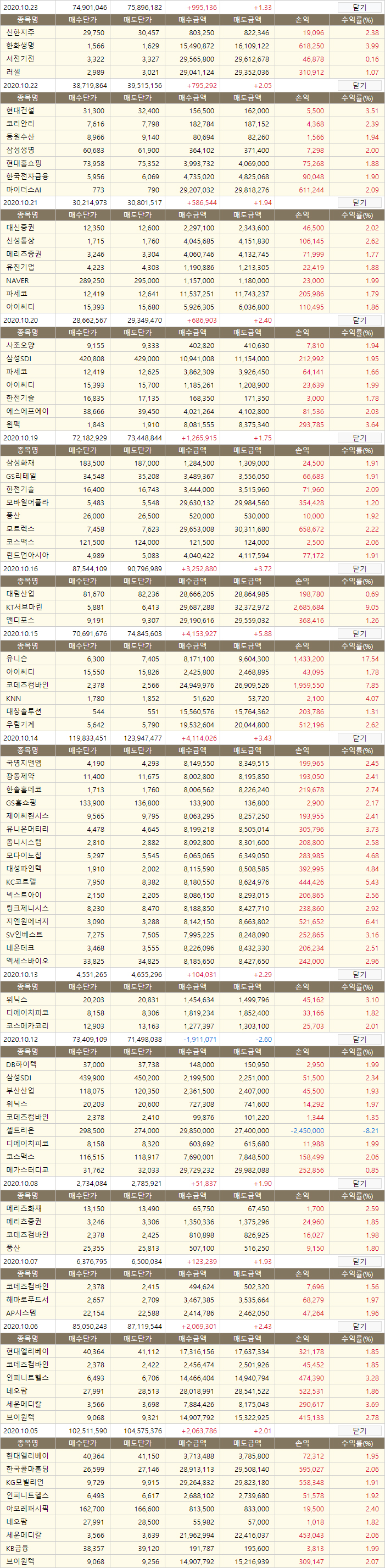385x1568 pixels.
Task: Select the GS리테일 entry
Action: point(192,476)
